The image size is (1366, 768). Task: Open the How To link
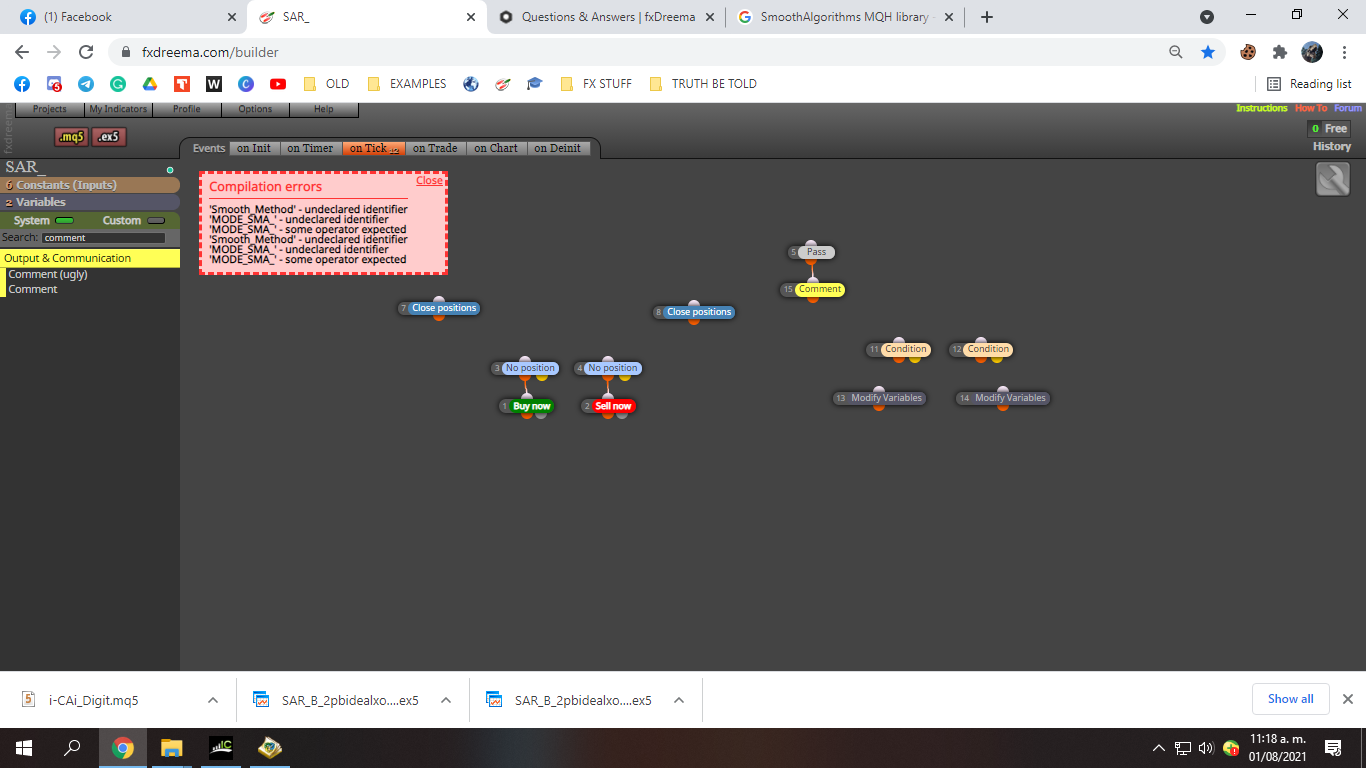pyautogui.click(x=1311, y=108)
